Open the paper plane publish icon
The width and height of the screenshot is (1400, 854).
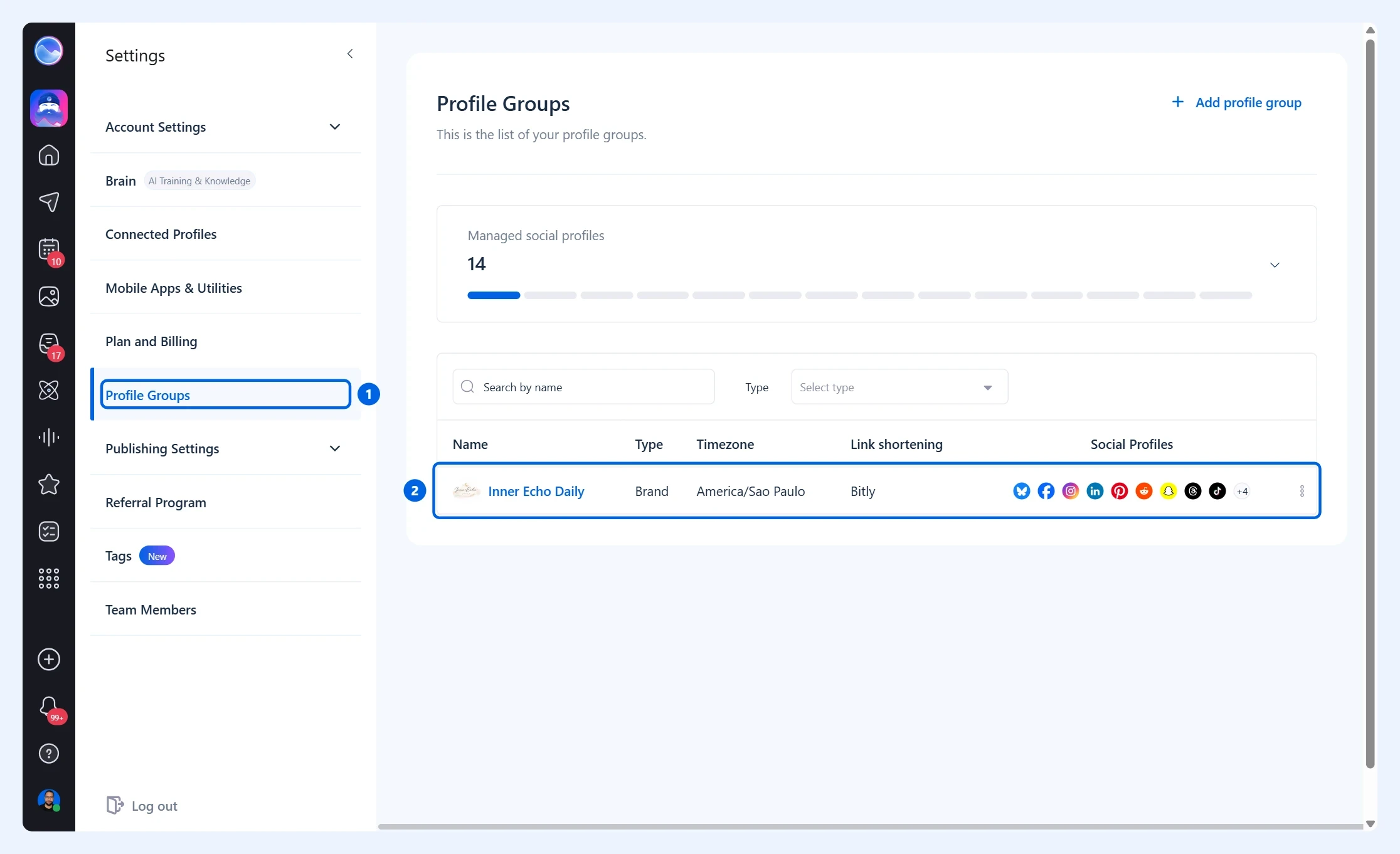(x=49, y=202)
